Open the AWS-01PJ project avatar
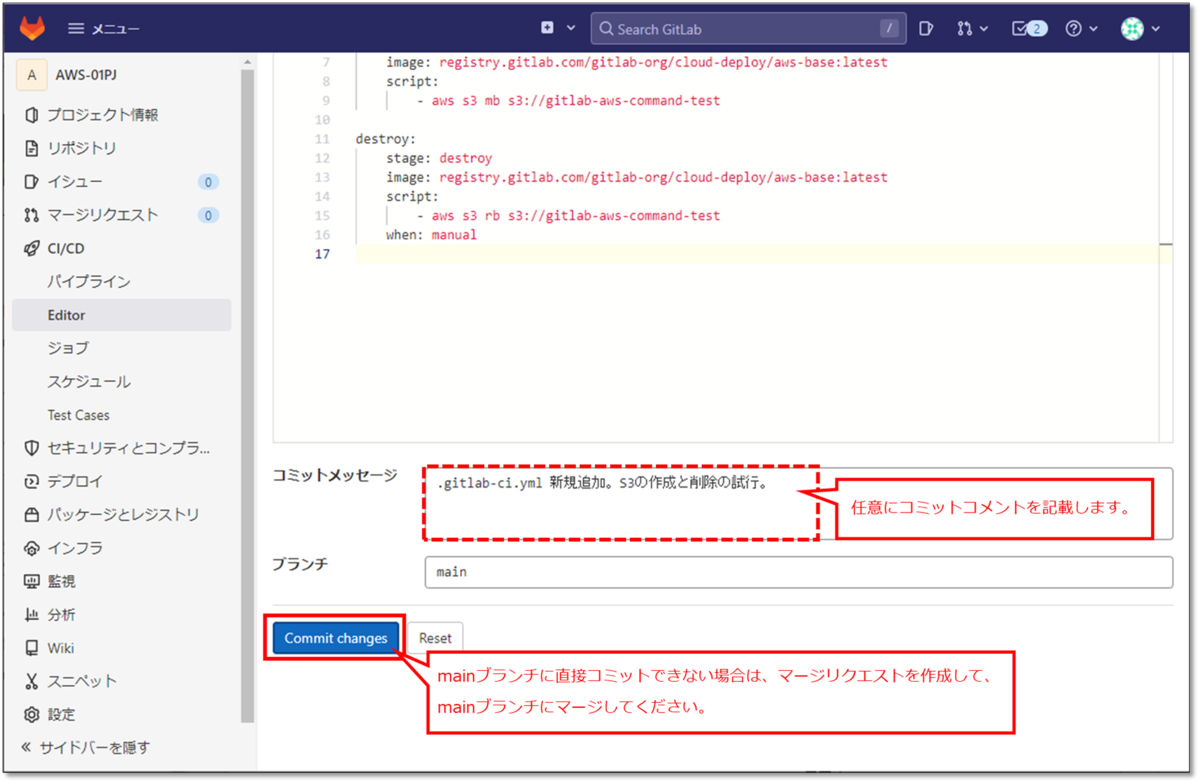1200x783 pixels. click(x=32, y=75)
